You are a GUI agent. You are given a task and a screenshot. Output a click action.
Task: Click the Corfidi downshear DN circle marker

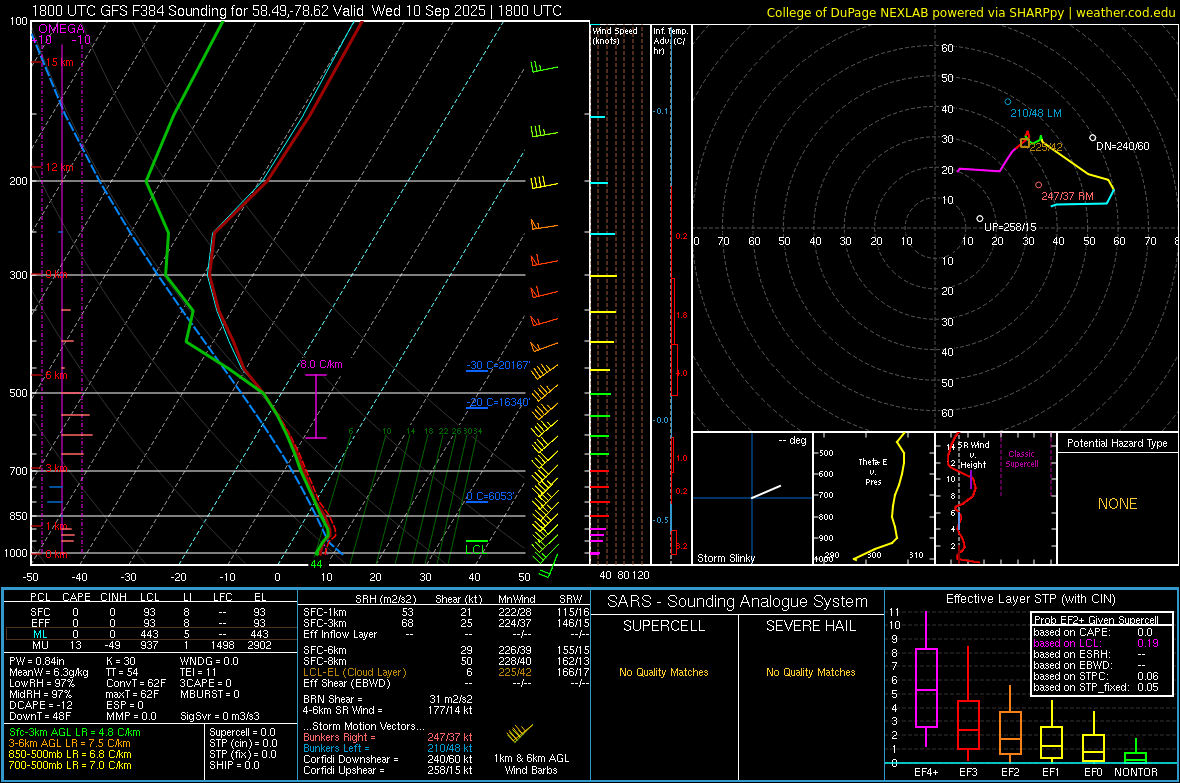pyautogui.click(x=1093, y=138)
